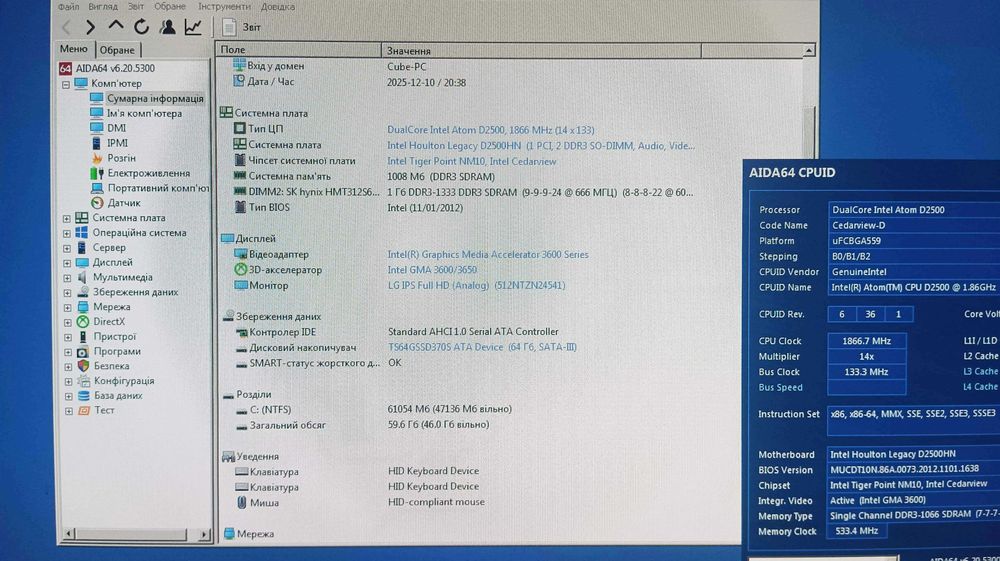
Task: Click the SMART-статус row value OK
Action: click(395, 363)
